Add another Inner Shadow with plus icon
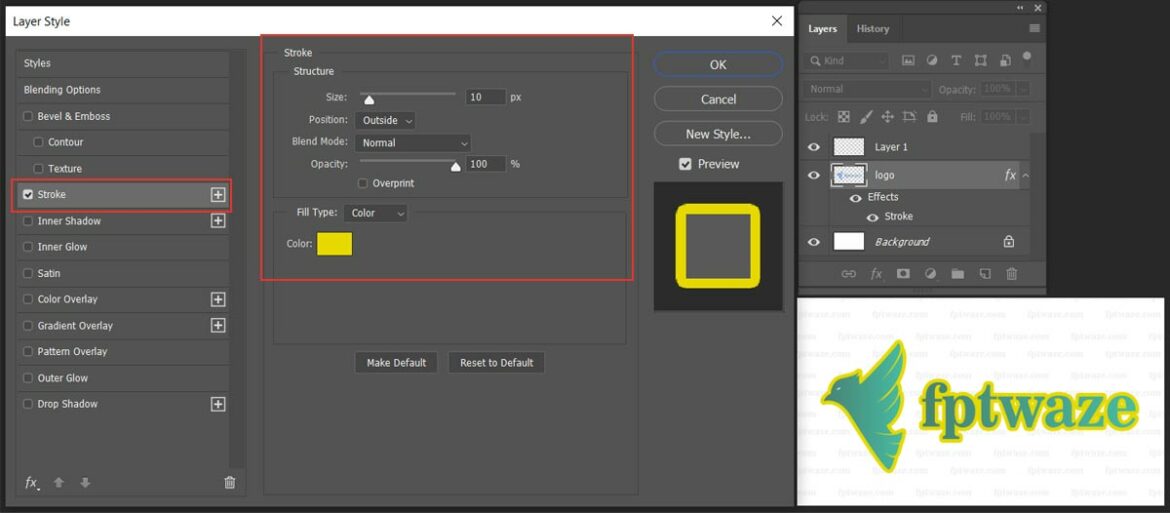This screenshot has width=1170, height=513. [218, 221]
